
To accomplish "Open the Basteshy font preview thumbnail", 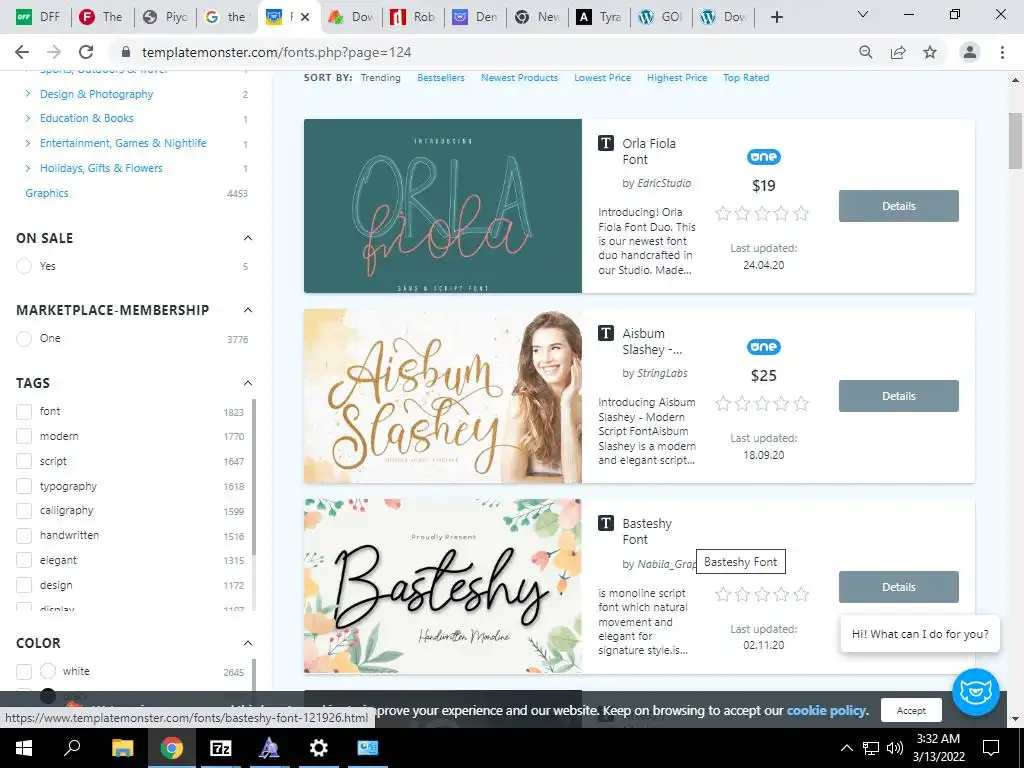I will point(443,586).
